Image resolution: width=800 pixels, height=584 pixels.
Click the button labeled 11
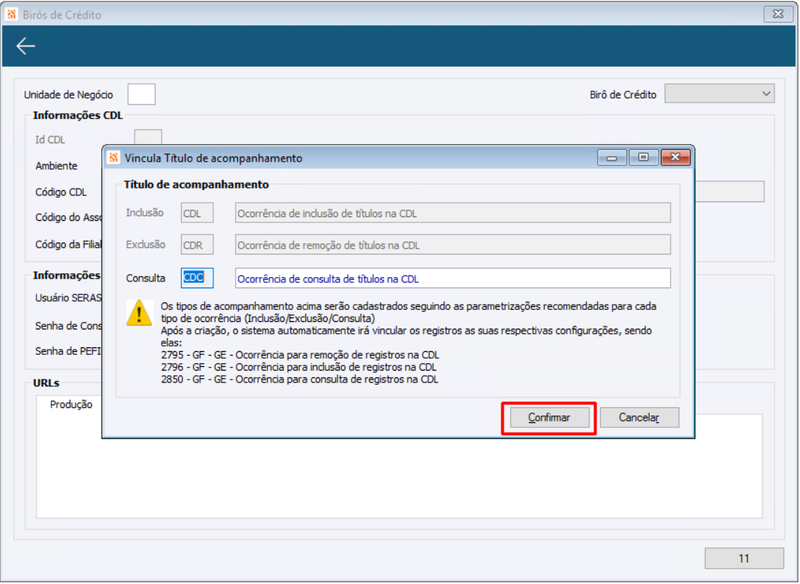(x=744, y=558)
